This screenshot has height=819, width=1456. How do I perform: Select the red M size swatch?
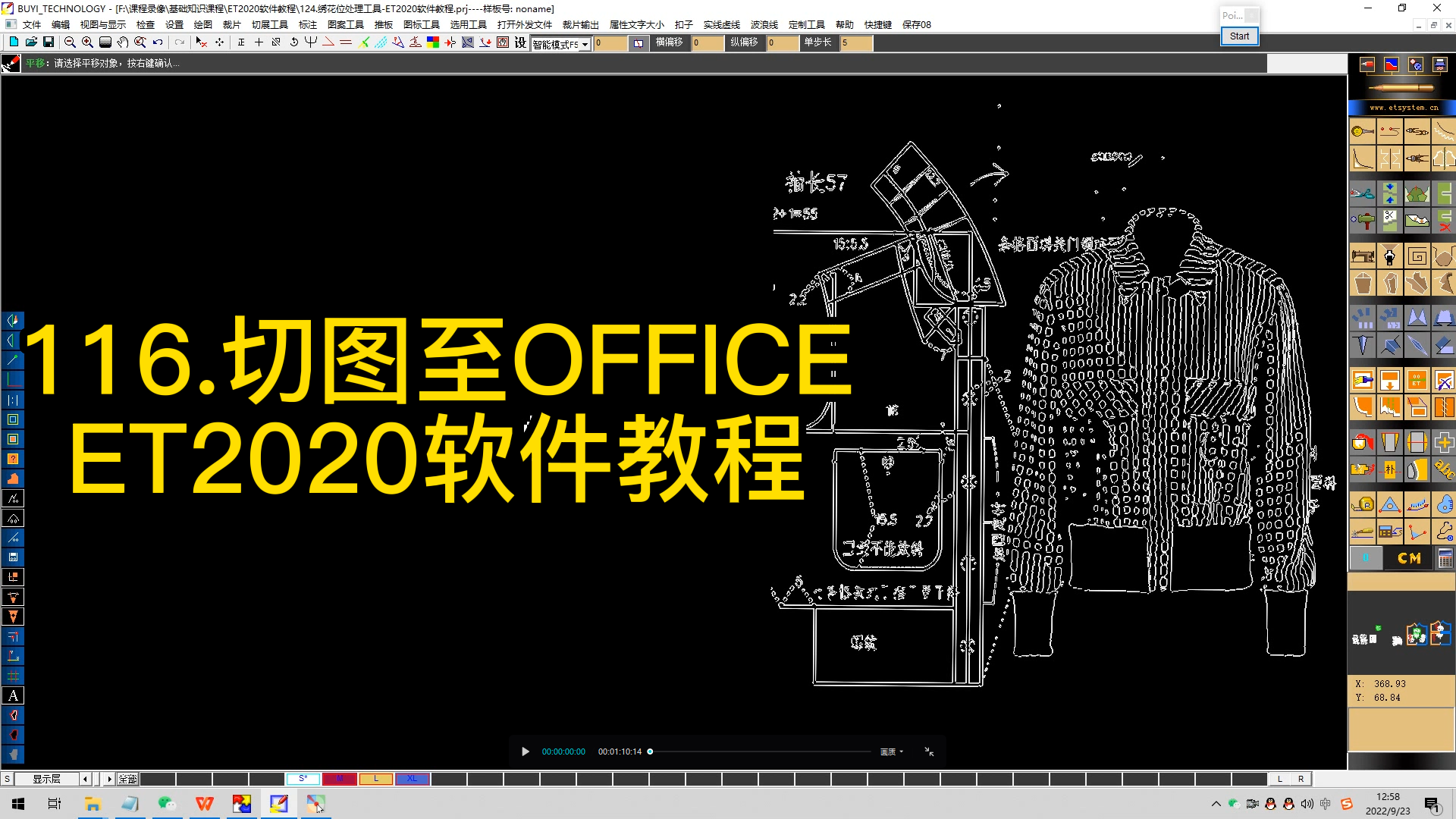pos(339,779)
